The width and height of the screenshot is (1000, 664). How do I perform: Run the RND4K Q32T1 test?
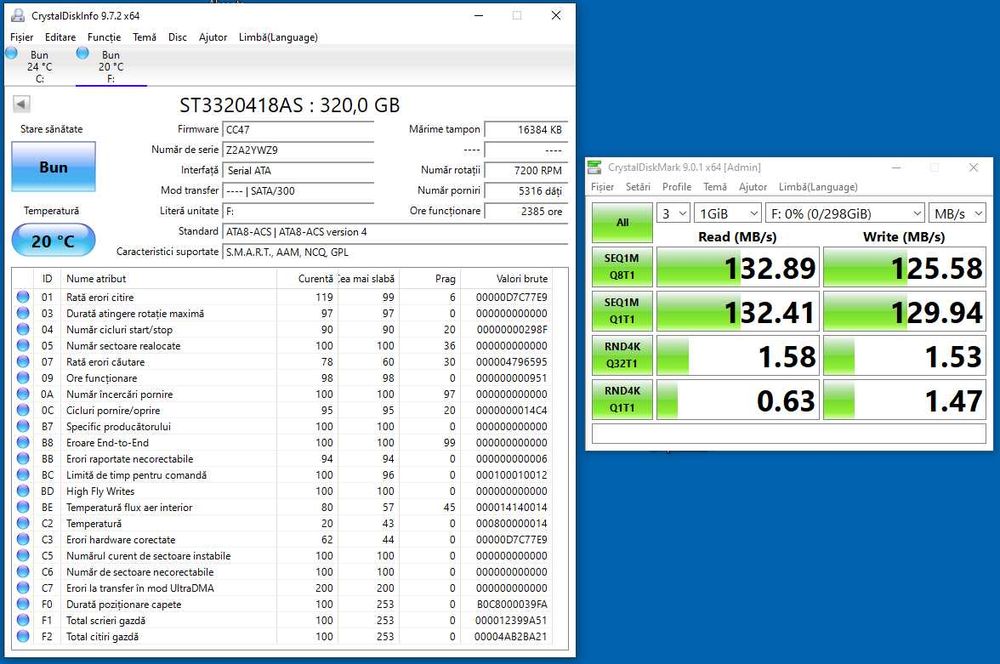[x=622, y=355]
